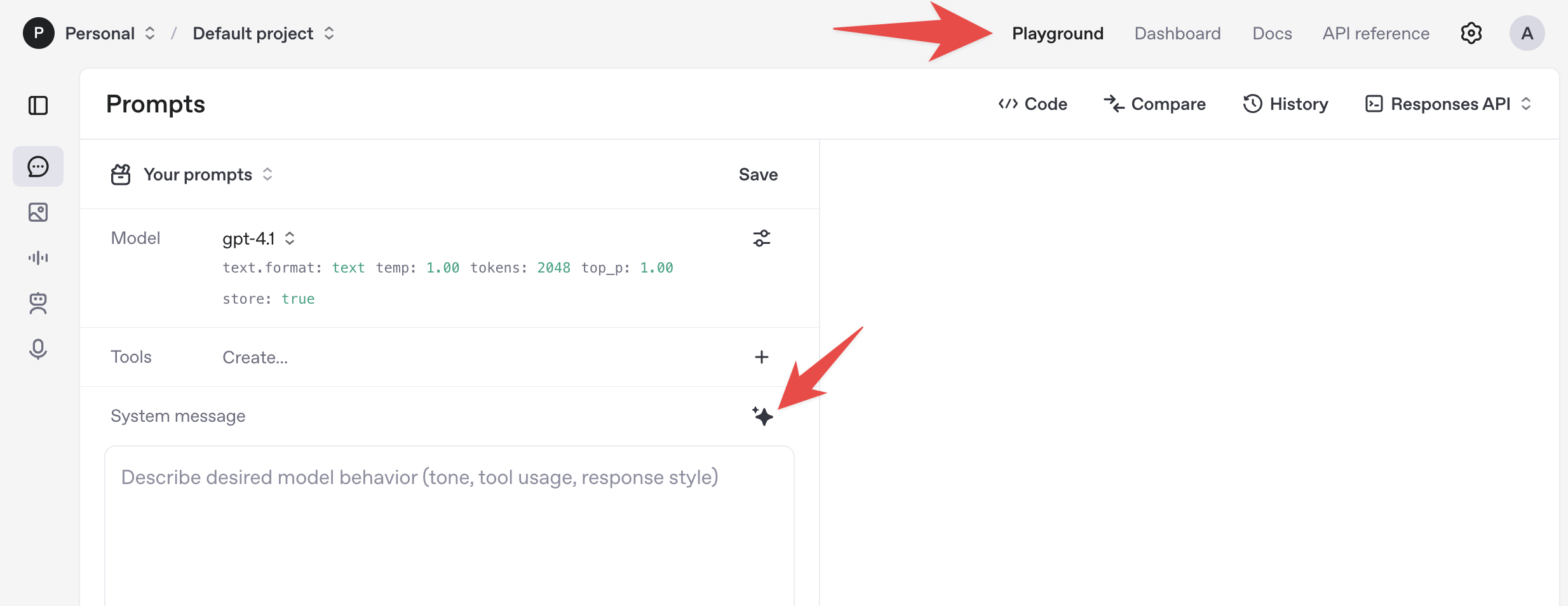Click the System message label

click(178, 416)
